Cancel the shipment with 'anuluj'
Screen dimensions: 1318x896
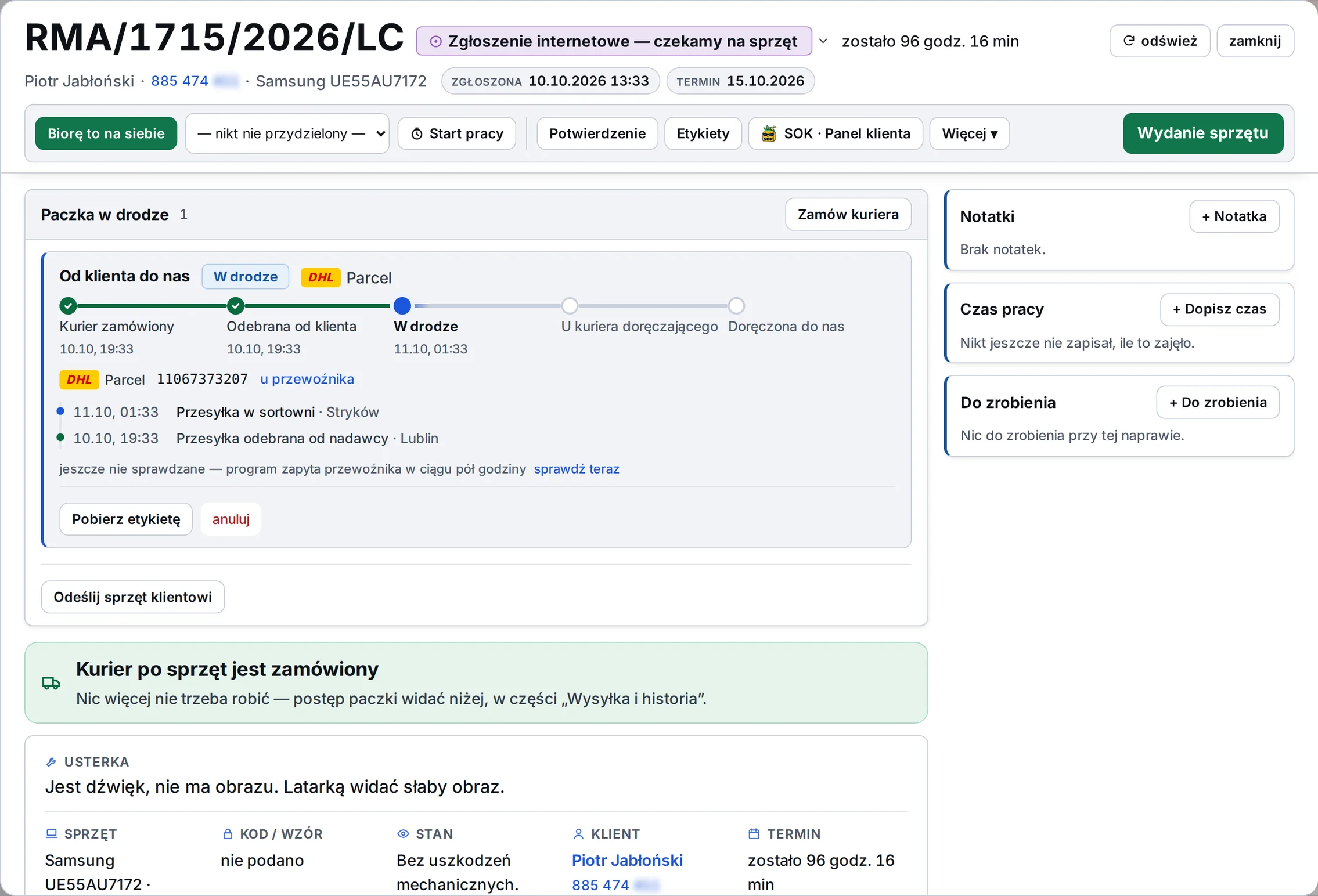coord(231,519)
